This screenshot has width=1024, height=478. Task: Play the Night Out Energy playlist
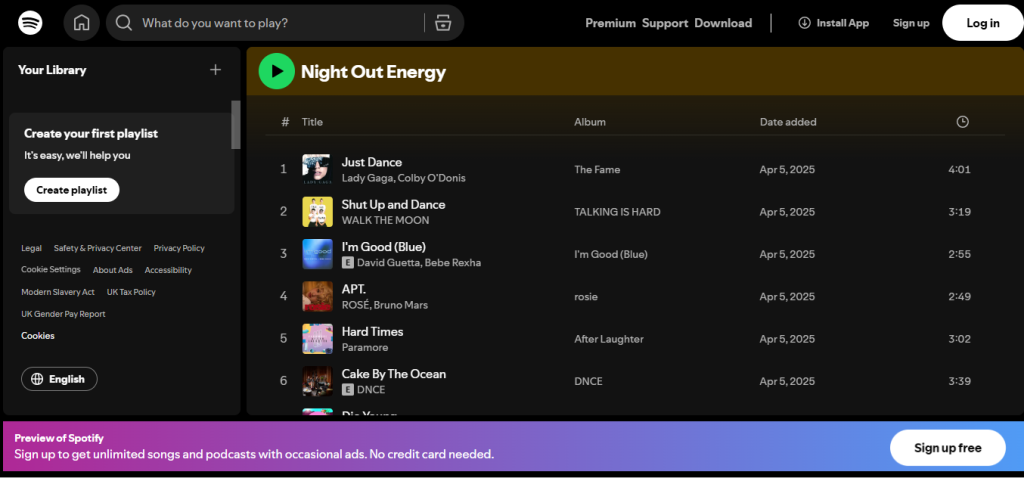pos(276,71)
